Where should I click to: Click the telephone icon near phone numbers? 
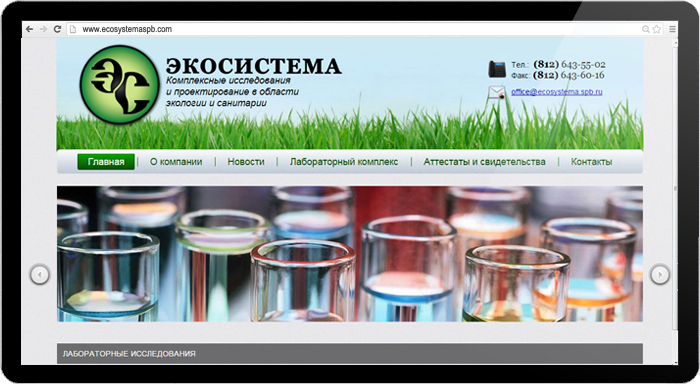pos(497,69)
